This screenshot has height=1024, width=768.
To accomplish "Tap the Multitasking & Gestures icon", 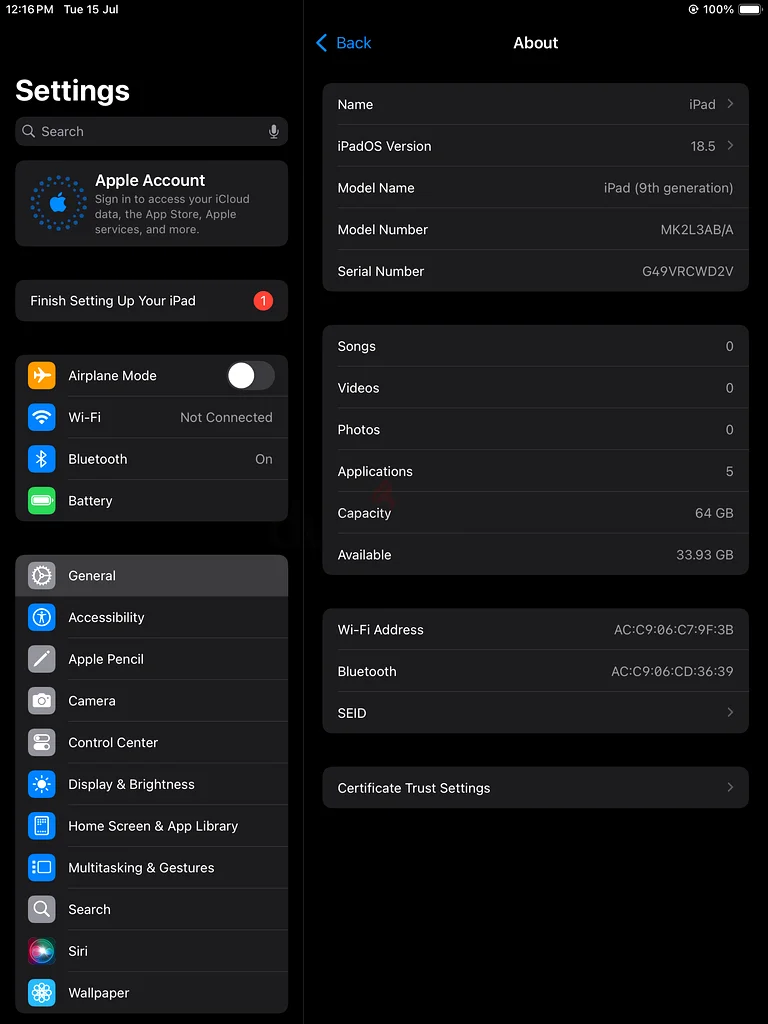I will 42,868.
